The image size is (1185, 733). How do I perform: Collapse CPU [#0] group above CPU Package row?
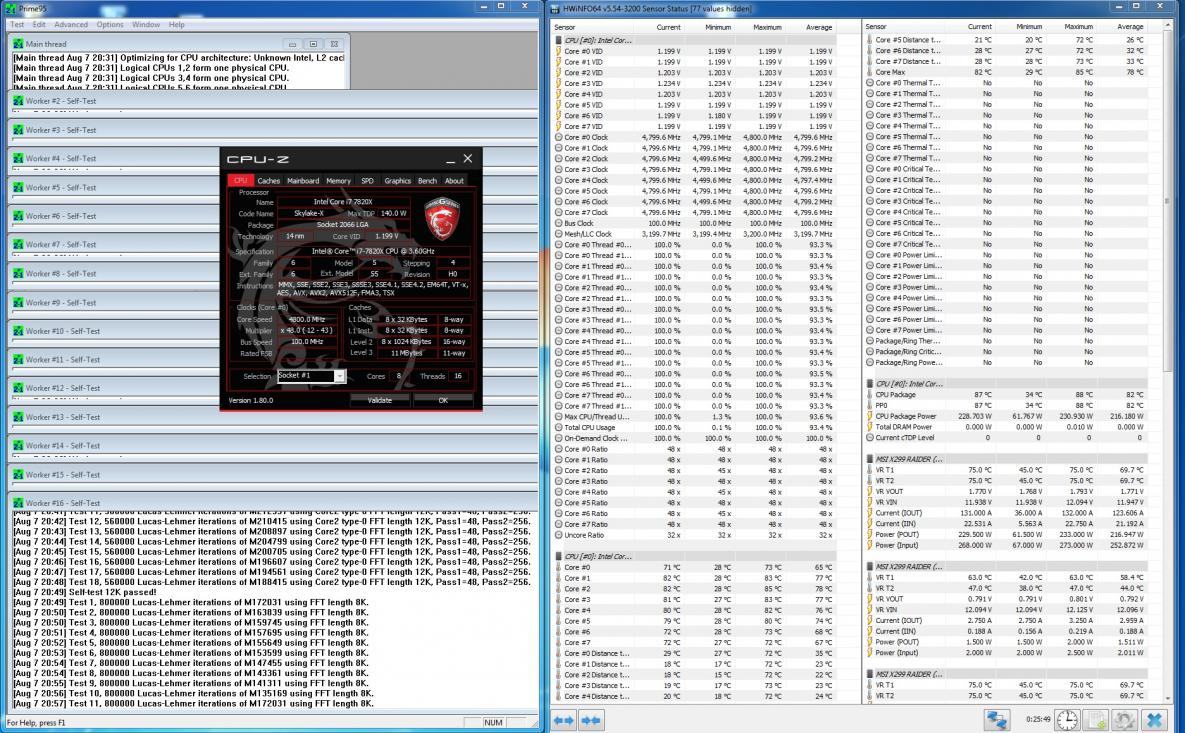870,384
